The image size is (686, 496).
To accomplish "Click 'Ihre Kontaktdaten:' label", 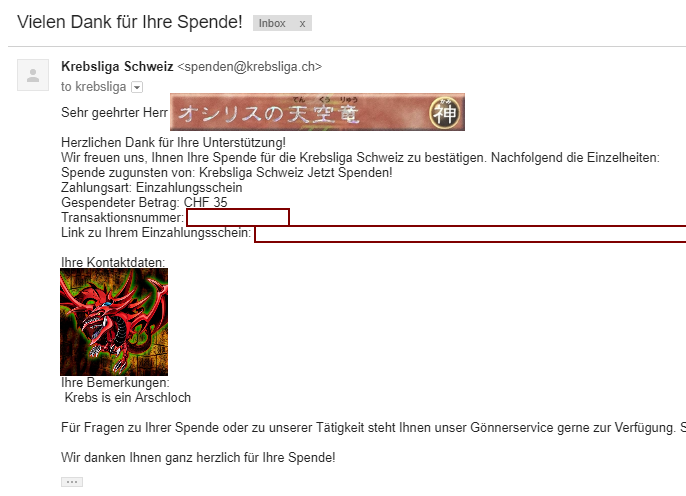I will [x=113, y=262].
